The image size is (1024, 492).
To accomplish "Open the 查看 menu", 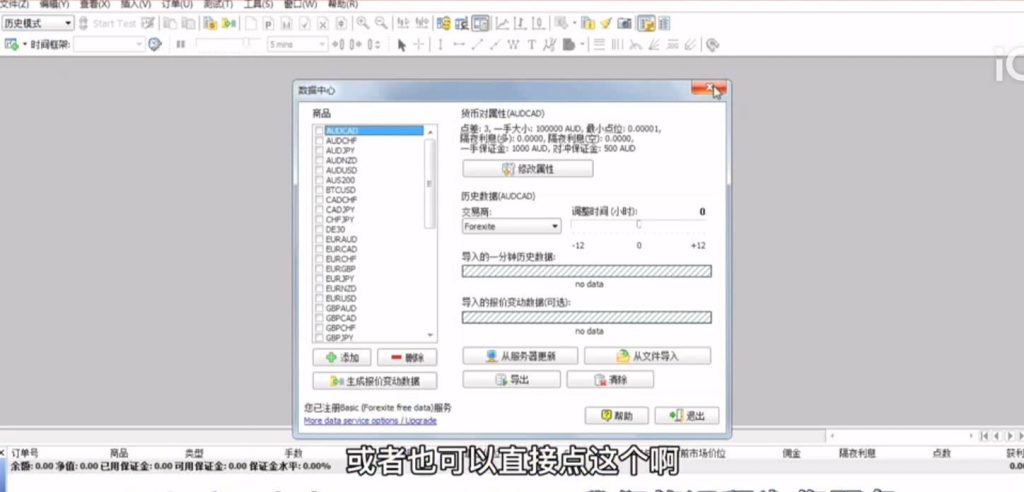I will point(95,4).
